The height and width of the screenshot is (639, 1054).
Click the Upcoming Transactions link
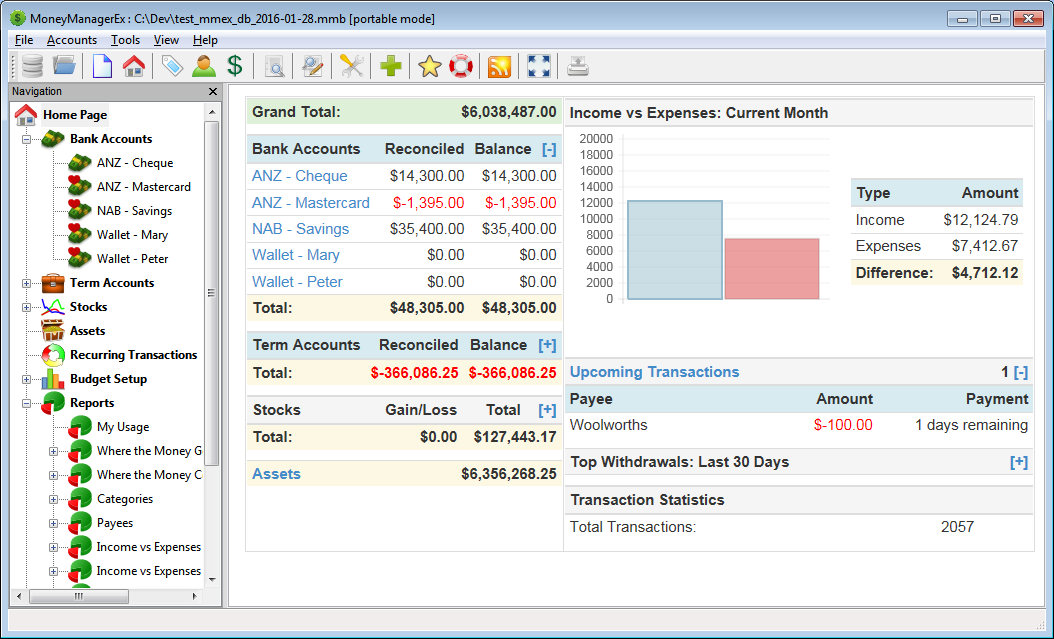[654, 371]
